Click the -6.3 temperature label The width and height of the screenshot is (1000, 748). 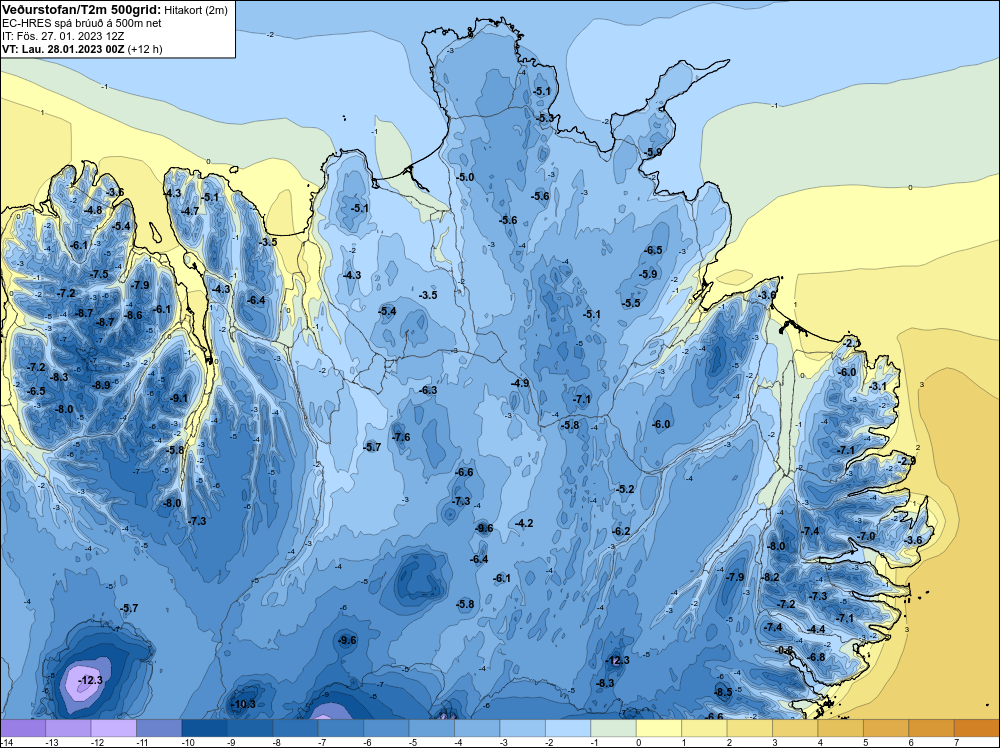pyautogui.click(x=429, y=390)
